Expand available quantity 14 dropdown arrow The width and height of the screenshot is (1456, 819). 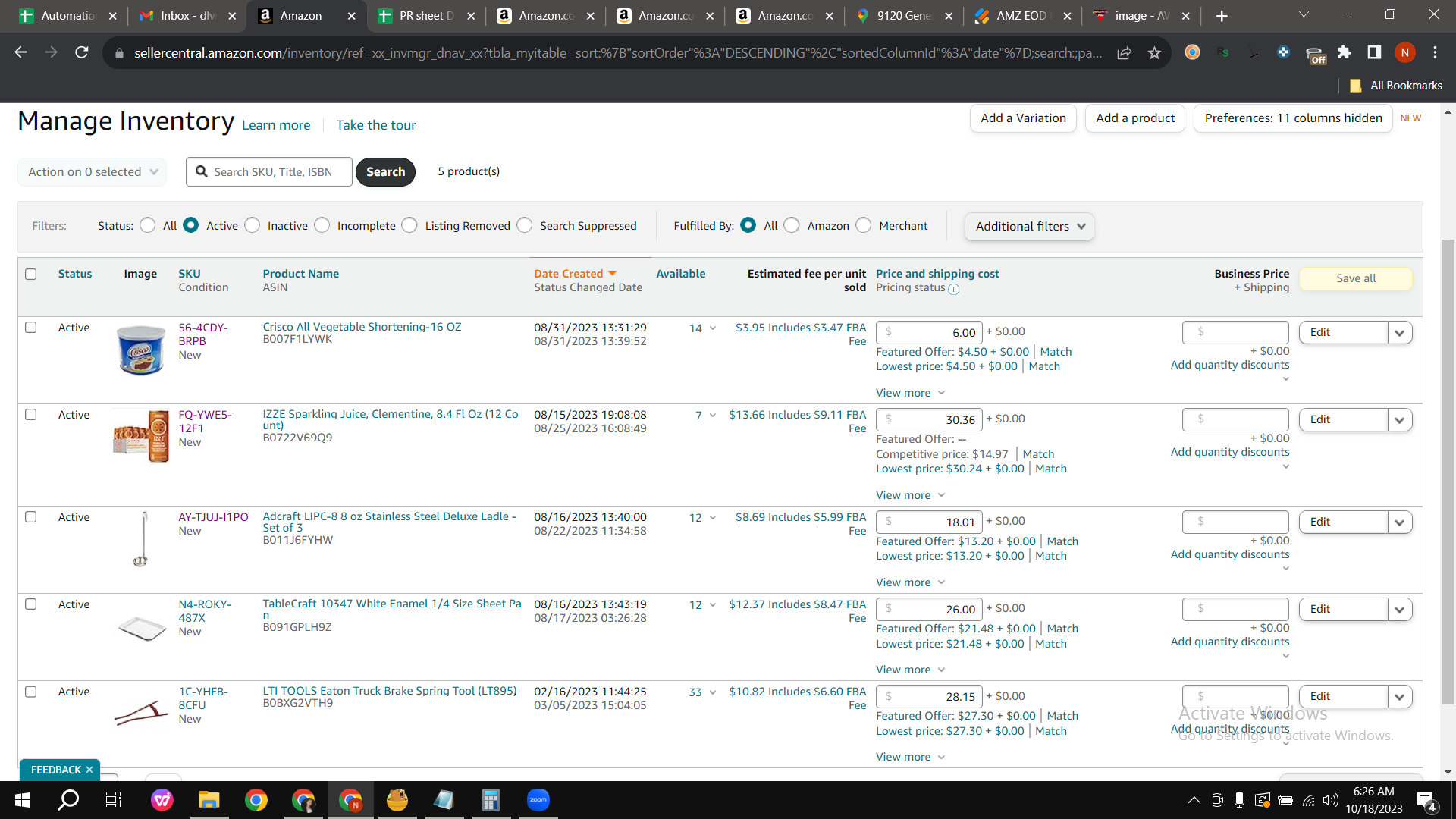[713, 328]
